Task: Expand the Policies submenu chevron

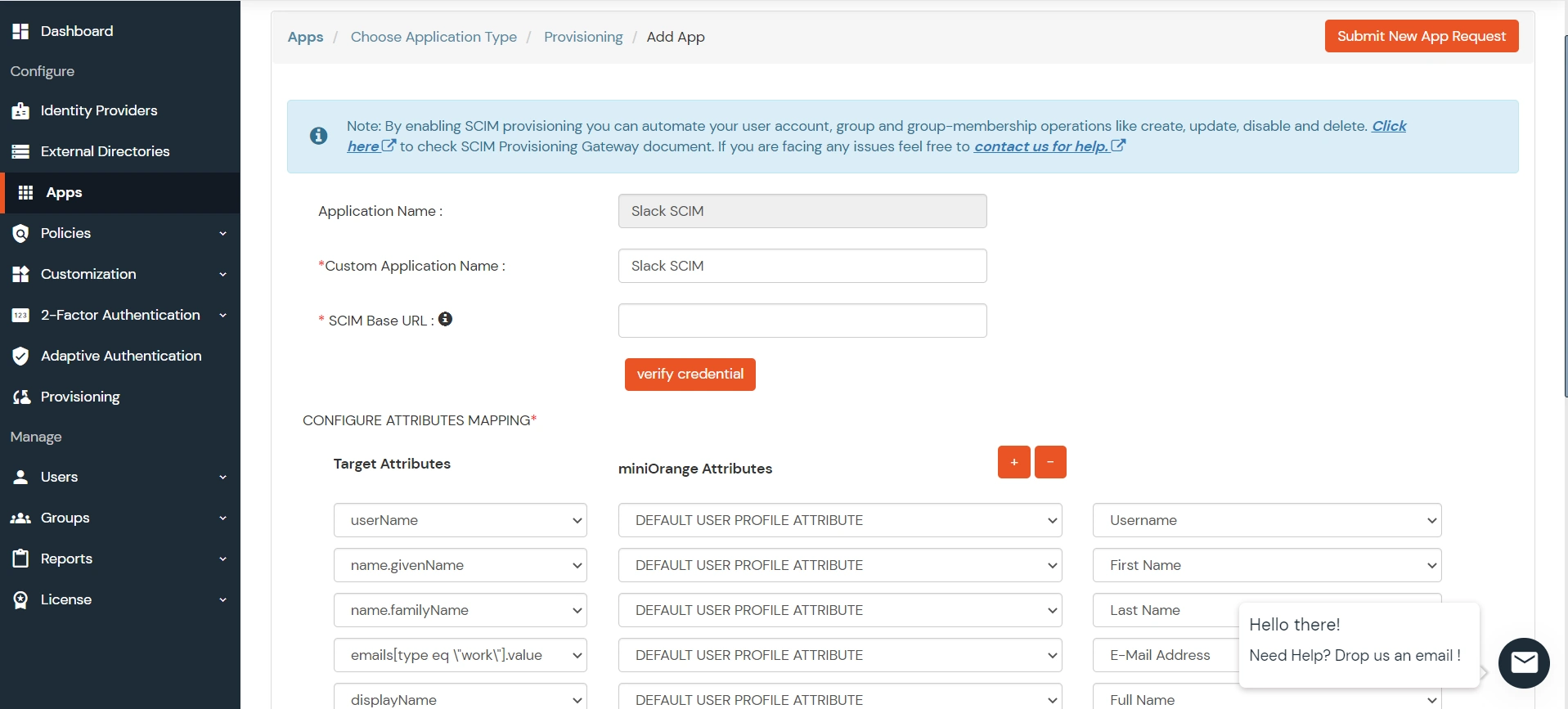Action: coord(222,234)
